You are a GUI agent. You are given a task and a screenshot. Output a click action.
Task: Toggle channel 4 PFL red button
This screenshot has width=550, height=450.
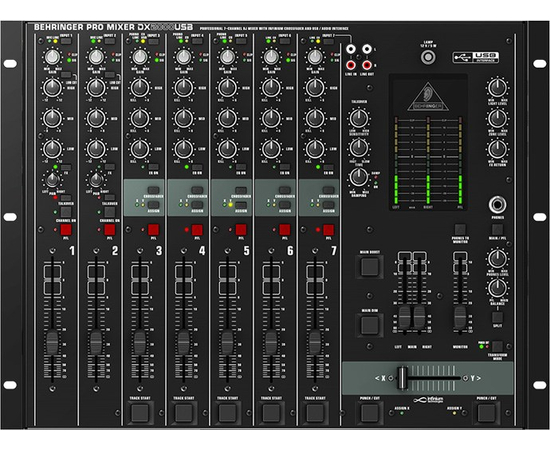point(197,230)
